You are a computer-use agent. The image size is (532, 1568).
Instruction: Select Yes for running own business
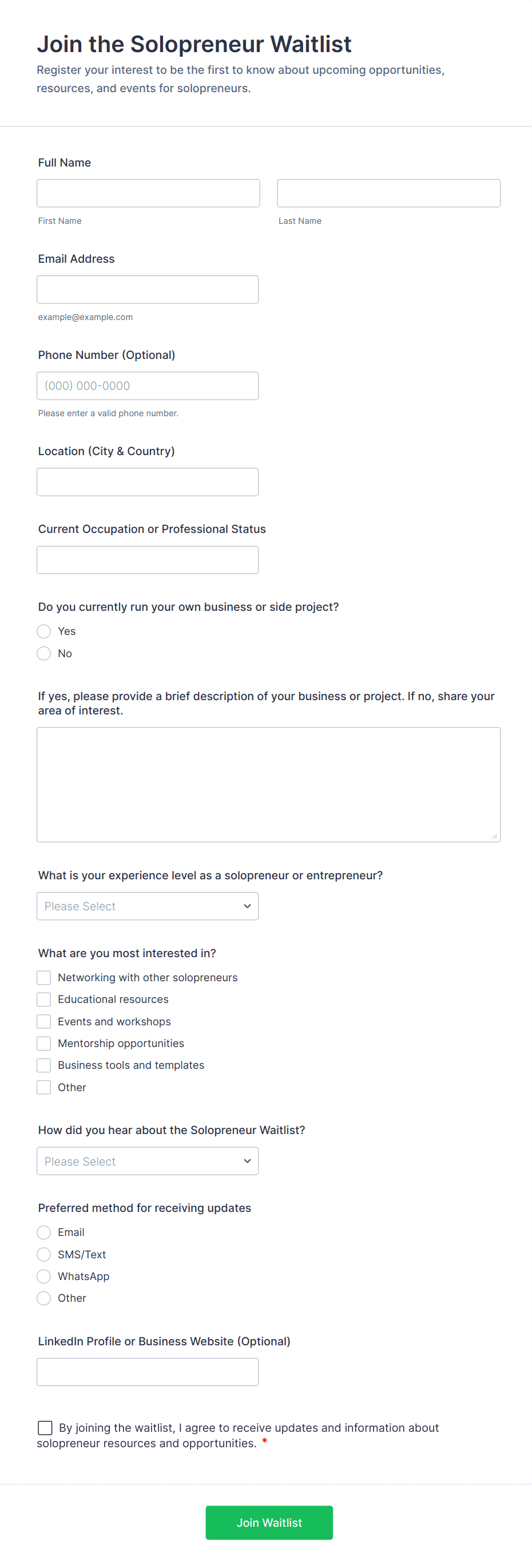pyautogui.click(x=44, y=631)
